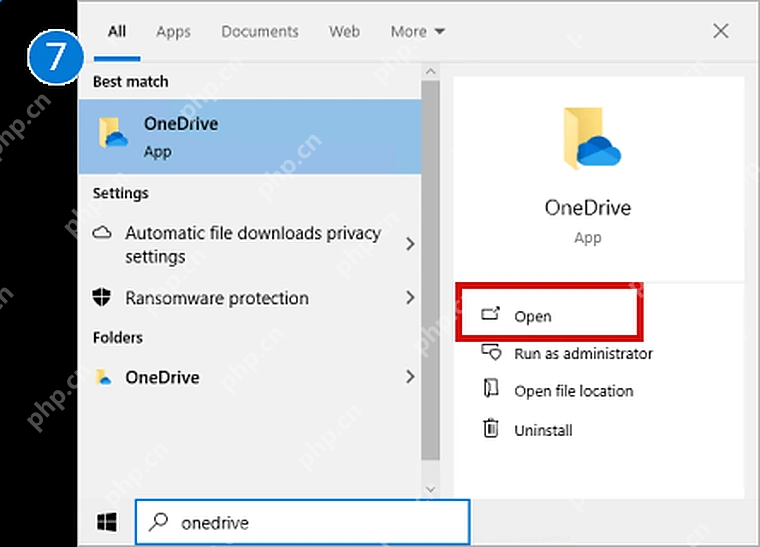Expand the Ransomware protection chevron
The height and width of the screenshot is (547, 760).
(410, 297)
